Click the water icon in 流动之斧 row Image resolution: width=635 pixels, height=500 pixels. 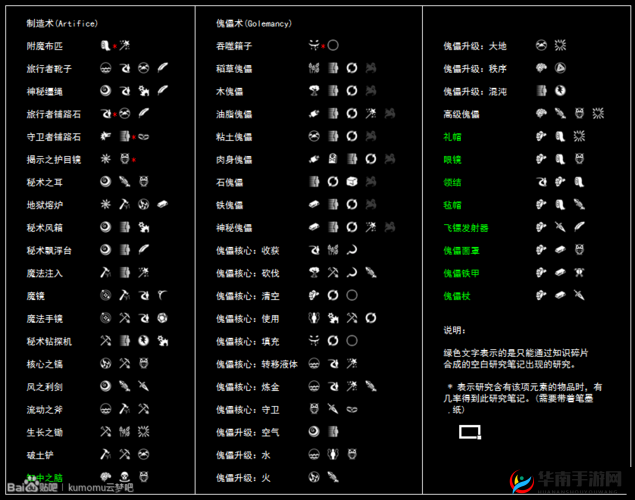(105, 409)
